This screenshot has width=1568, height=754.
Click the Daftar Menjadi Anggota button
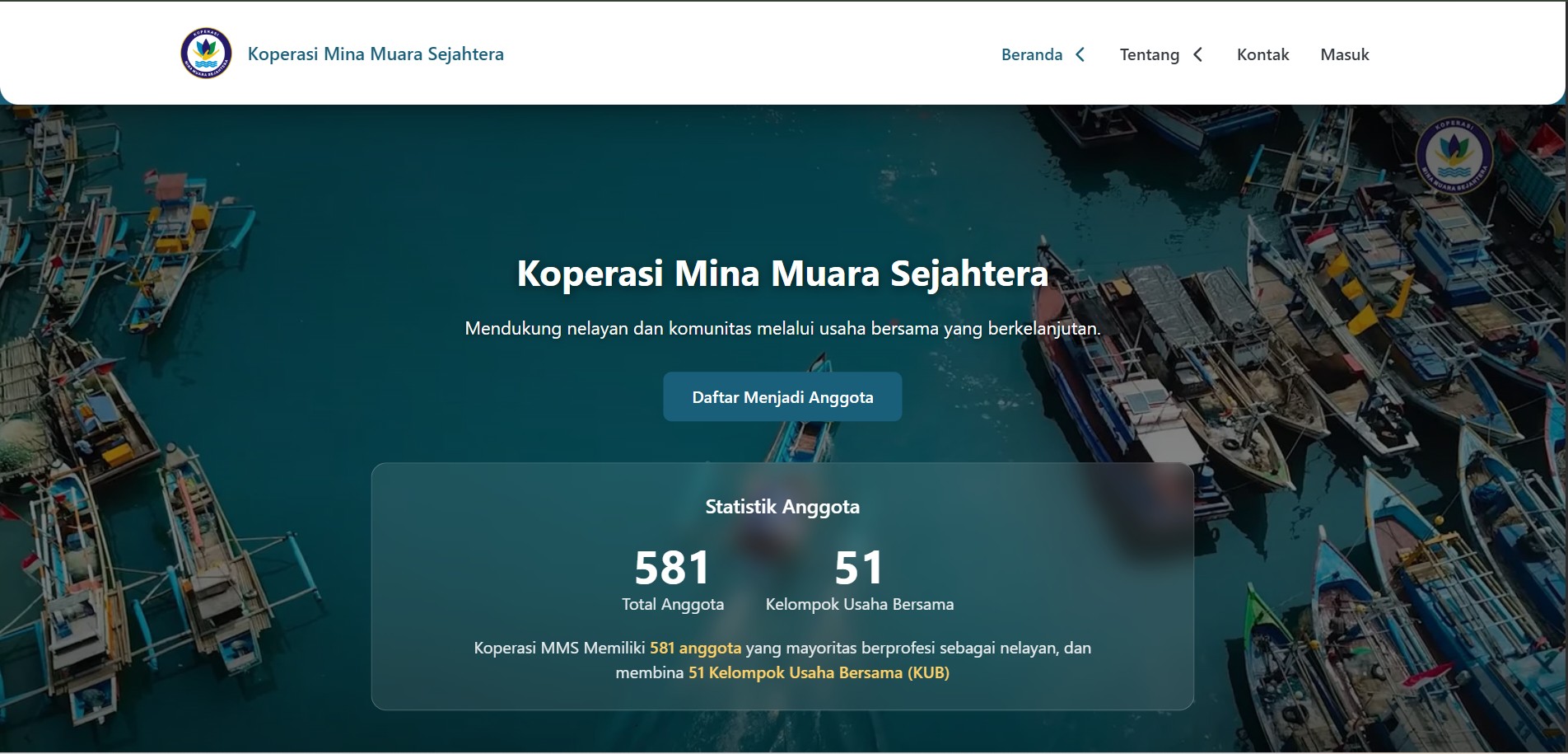tap(782, 396)
